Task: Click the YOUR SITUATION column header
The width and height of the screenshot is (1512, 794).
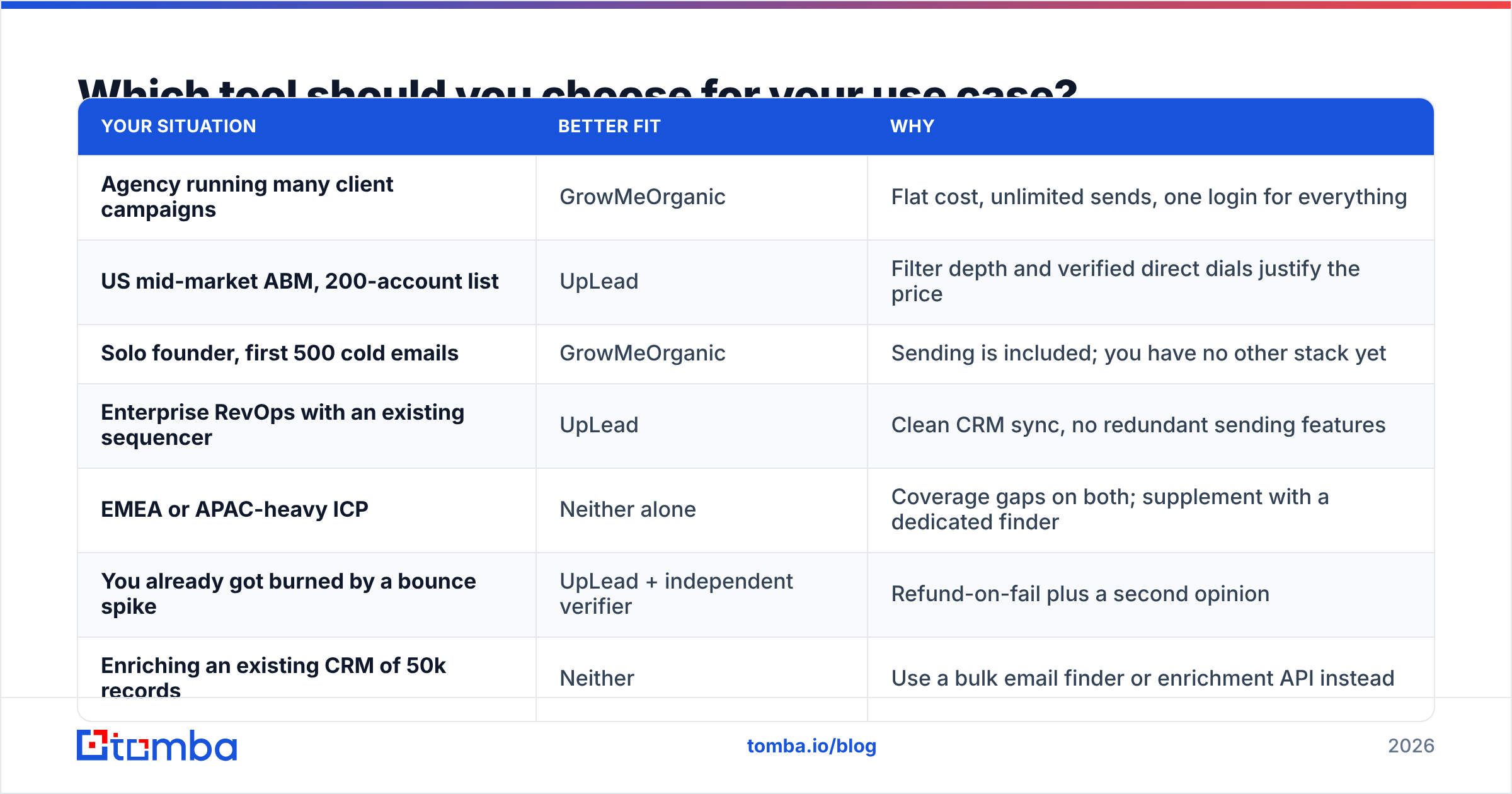Action: coord(179,127)
